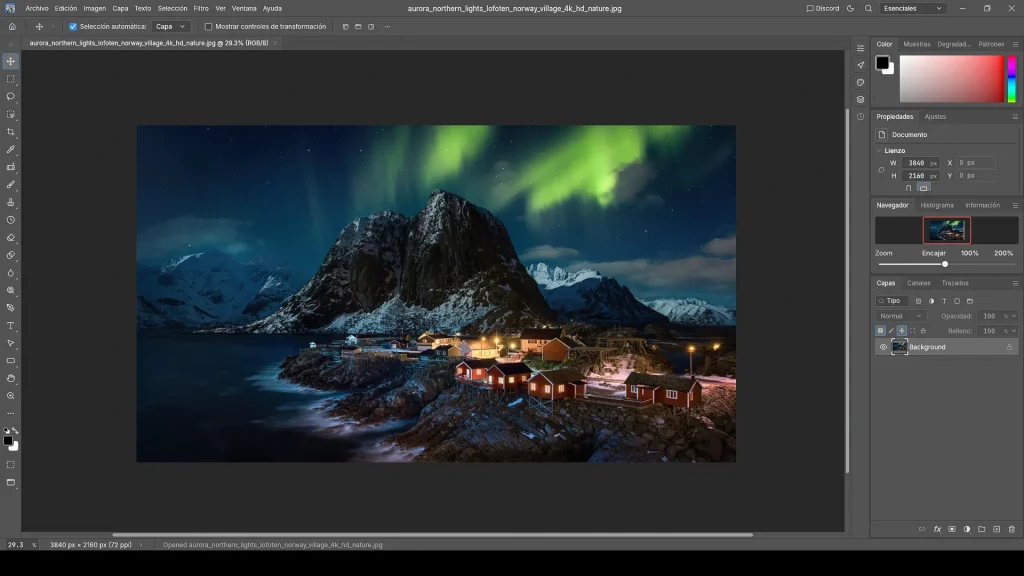Create a new group folder in Capas
Image resolution: width=1024 pixels, height=576 pixels.
coord(982,529)
